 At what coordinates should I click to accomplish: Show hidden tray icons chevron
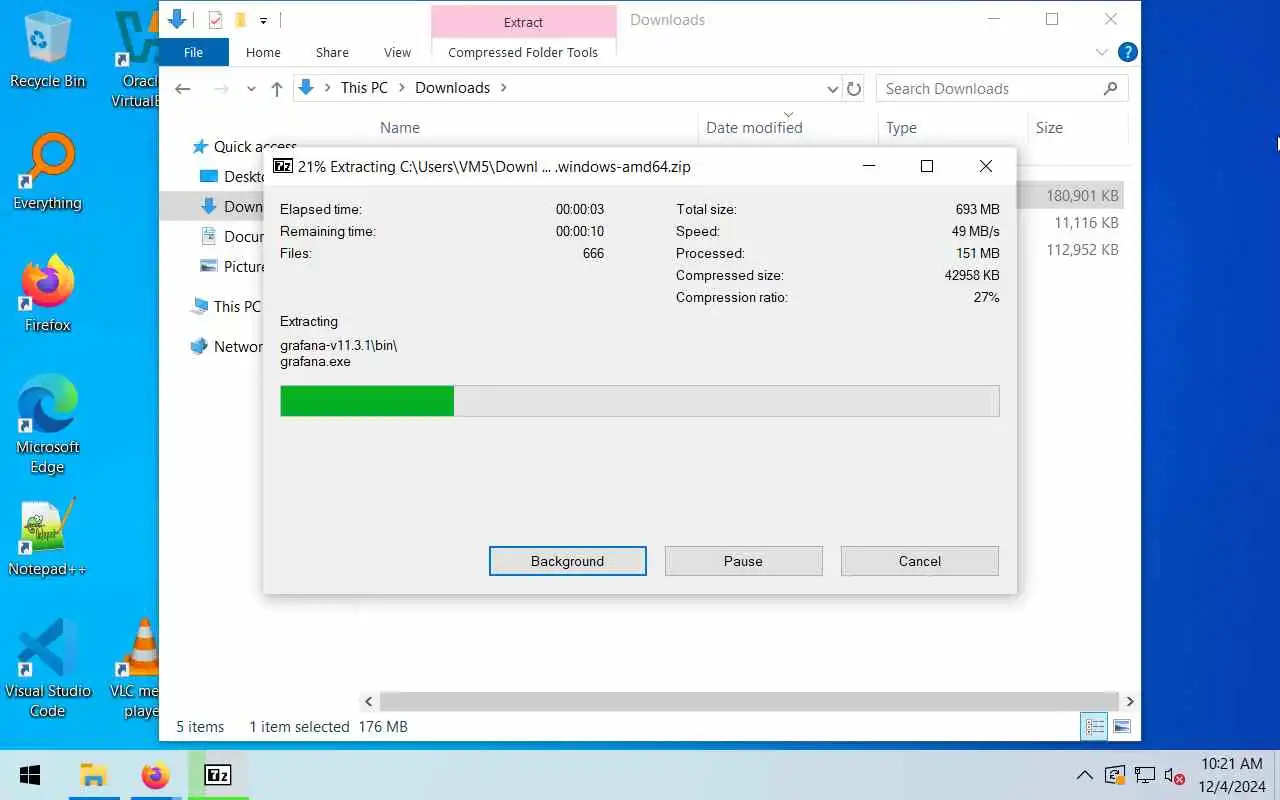point(1084,775)
